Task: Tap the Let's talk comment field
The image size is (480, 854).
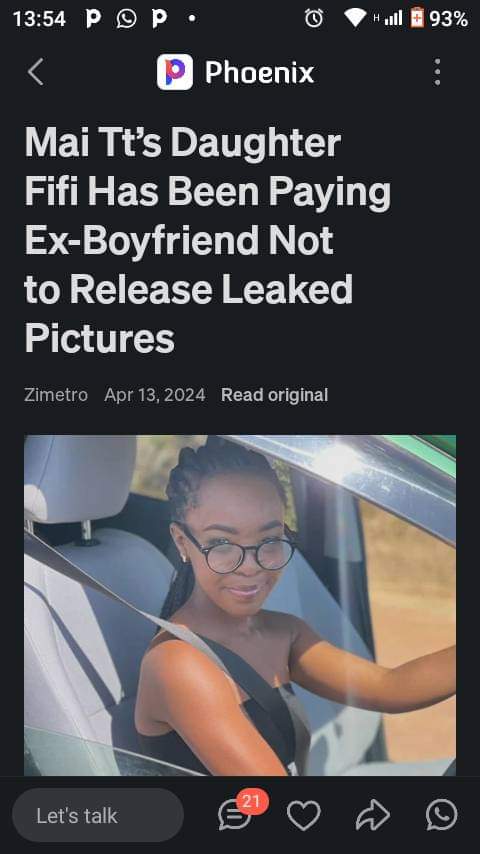Action: pos(98,815)
